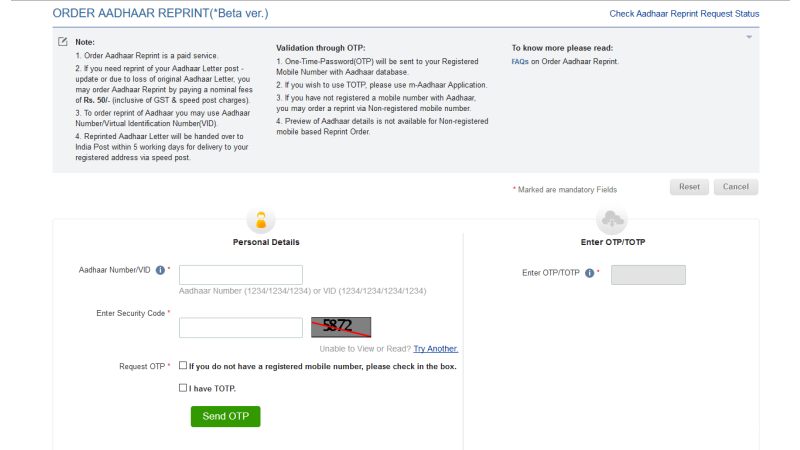Click the captcha security code image
Image resolution: width=800 pixels, height=450 pixels.
point(340,326)
